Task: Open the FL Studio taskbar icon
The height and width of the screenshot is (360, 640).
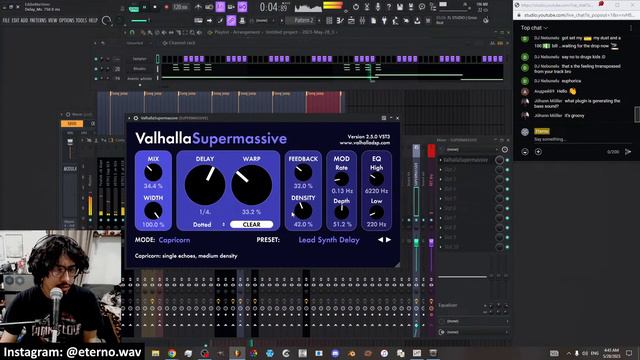Action: coord(237,353)
